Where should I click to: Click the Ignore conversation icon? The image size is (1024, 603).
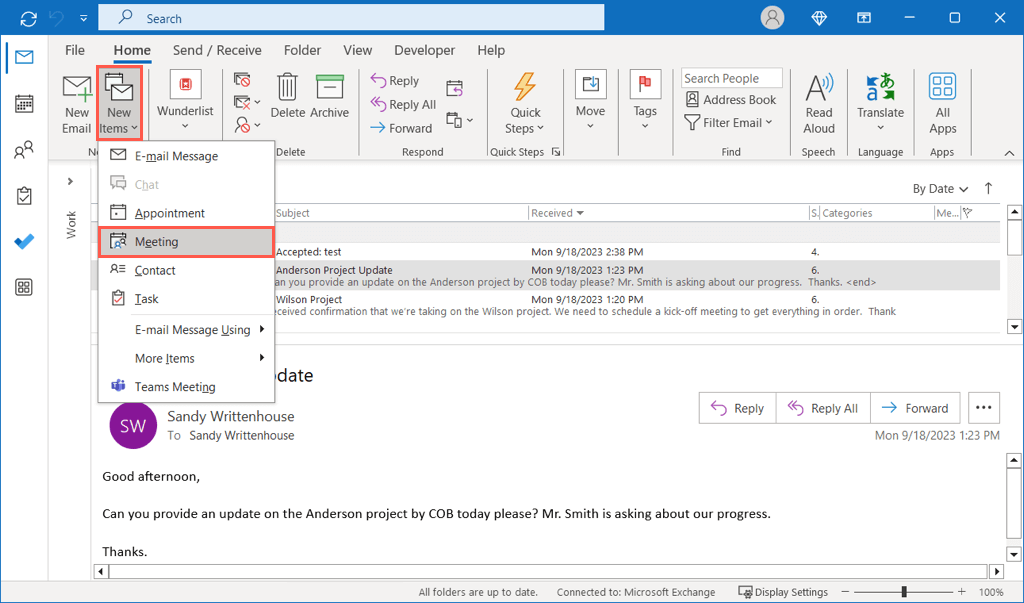coord(242,80)
